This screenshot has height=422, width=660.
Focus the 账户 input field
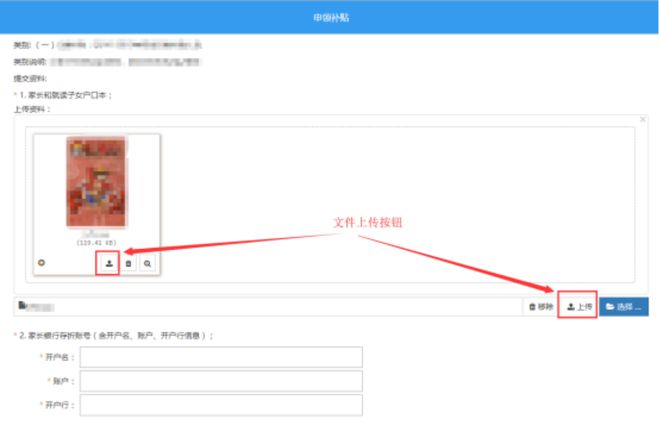pos(221,381)
